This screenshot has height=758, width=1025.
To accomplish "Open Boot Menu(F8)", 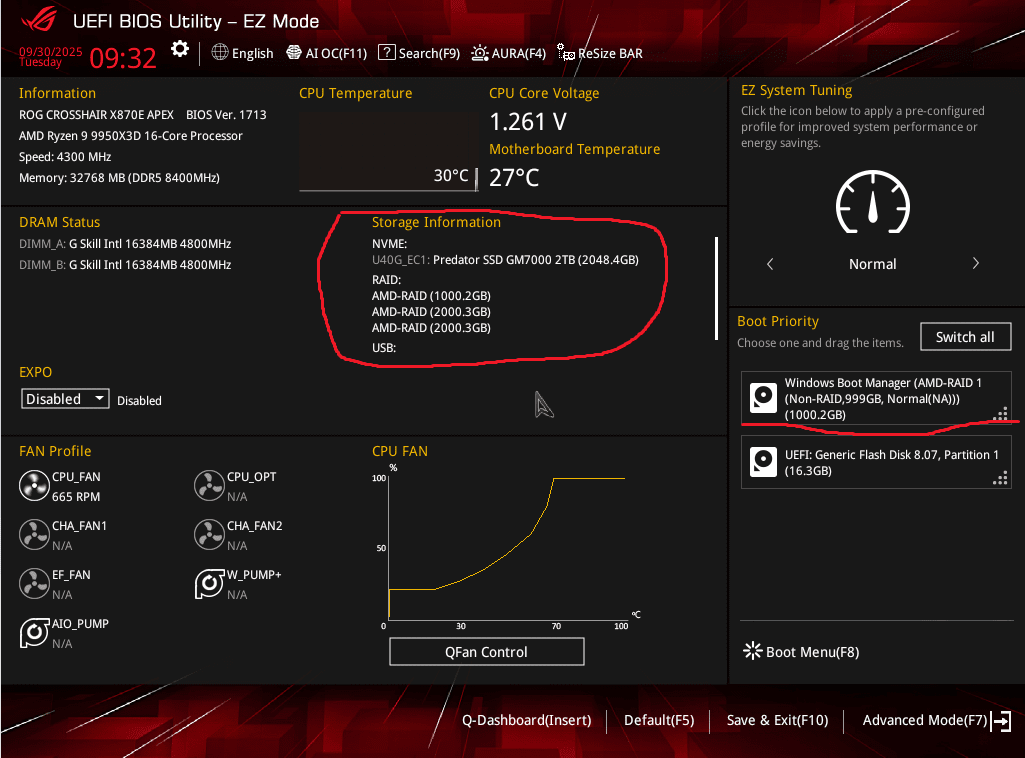I will pos(801,651).
